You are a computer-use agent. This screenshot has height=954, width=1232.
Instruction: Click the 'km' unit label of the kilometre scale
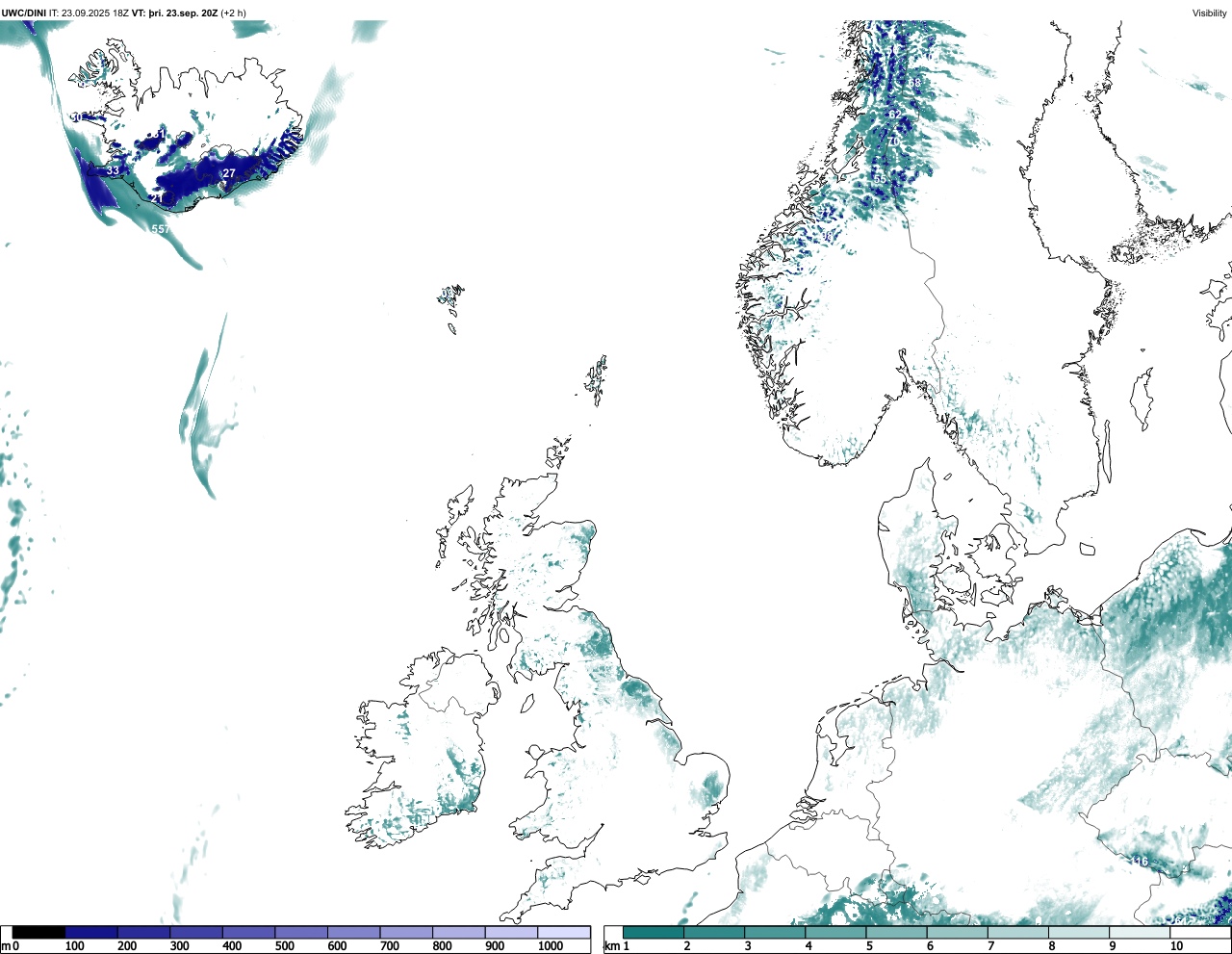[611, 946]
